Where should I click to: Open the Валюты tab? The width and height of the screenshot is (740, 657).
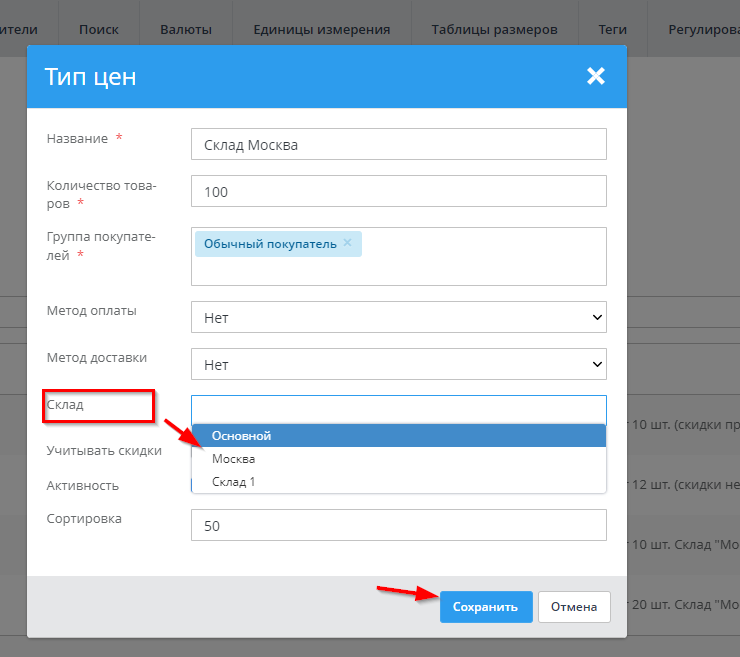pyautogui.click(x=186, y=29)
